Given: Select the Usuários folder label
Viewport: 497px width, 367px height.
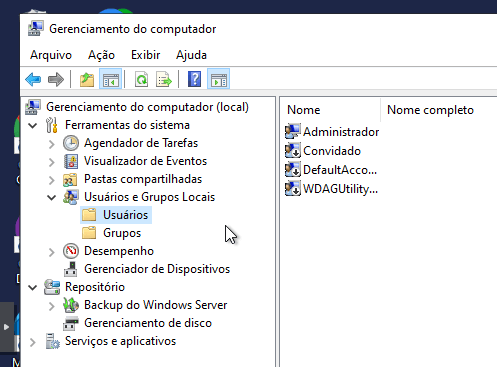Looking at the screenshot, I should 125,215.
